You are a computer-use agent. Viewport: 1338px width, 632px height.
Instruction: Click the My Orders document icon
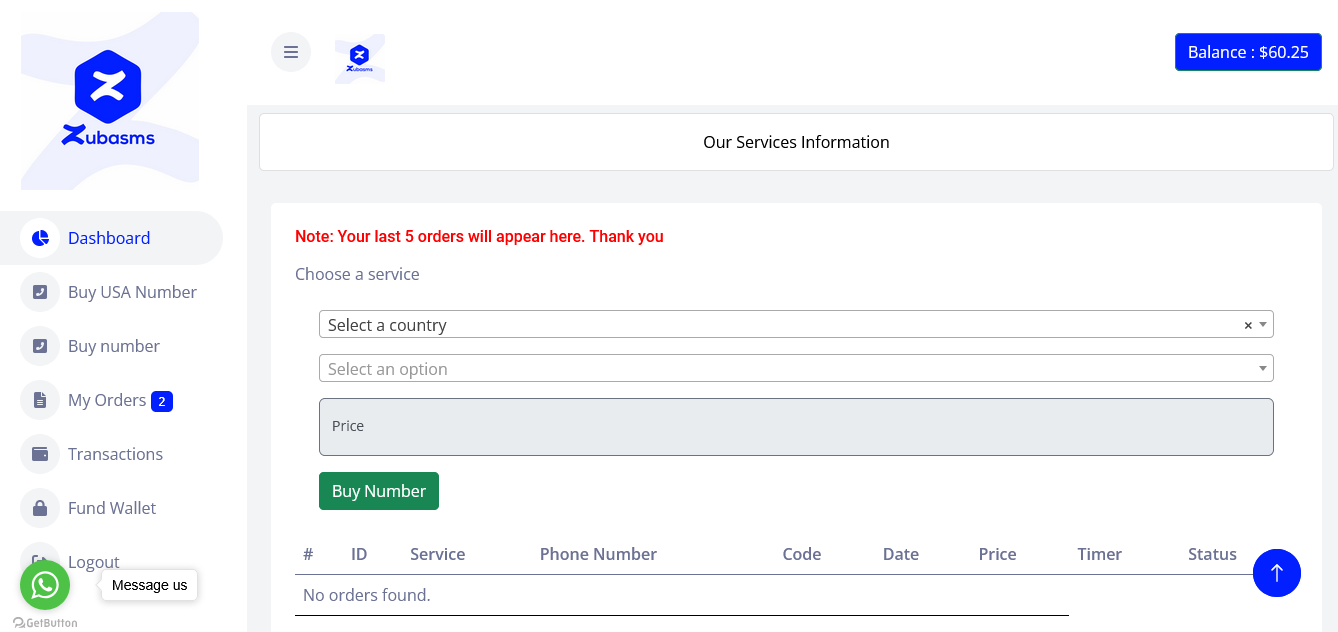tap(40, 400)
